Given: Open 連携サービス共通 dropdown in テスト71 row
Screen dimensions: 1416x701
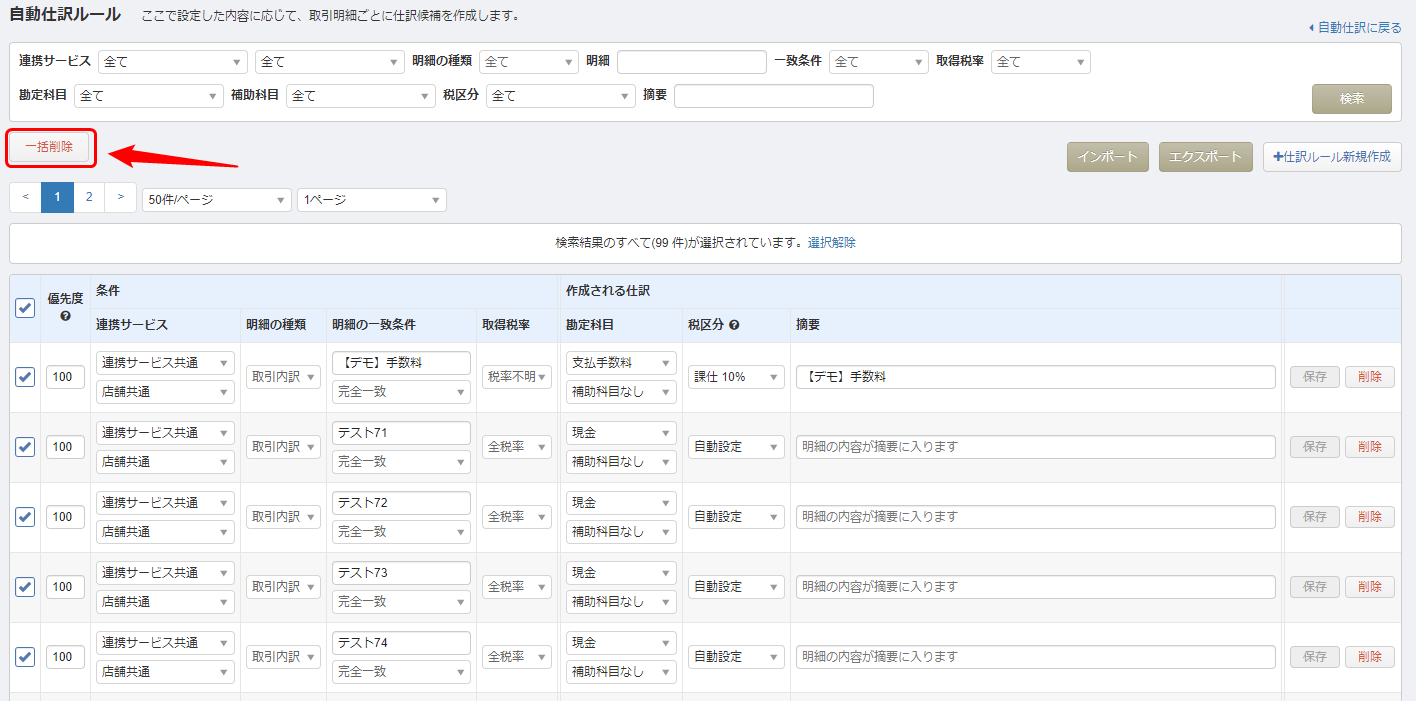Looking at the screenshot, I should (165, 433).
